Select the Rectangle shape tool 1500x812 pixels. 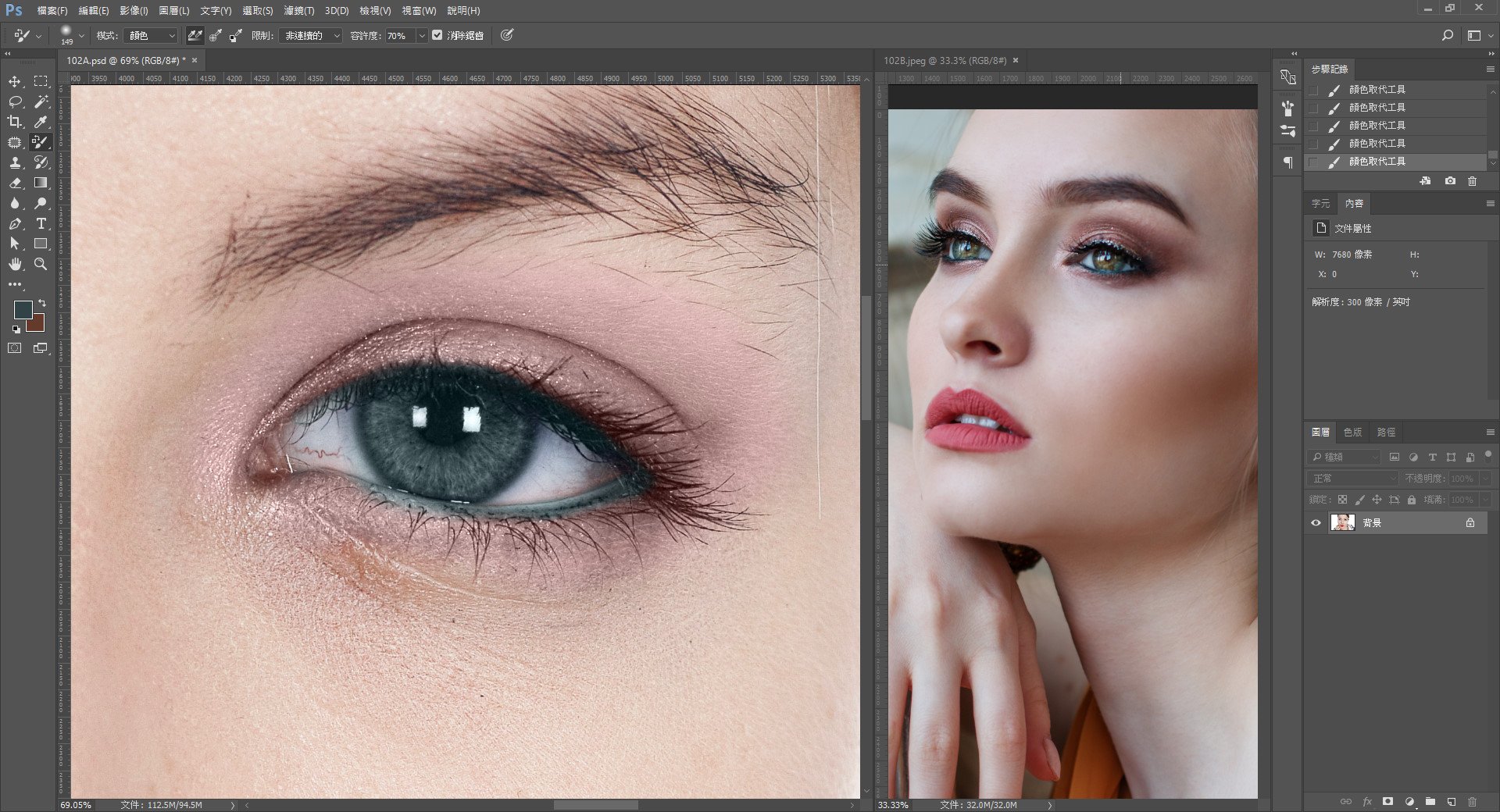[x=41, y=244]
